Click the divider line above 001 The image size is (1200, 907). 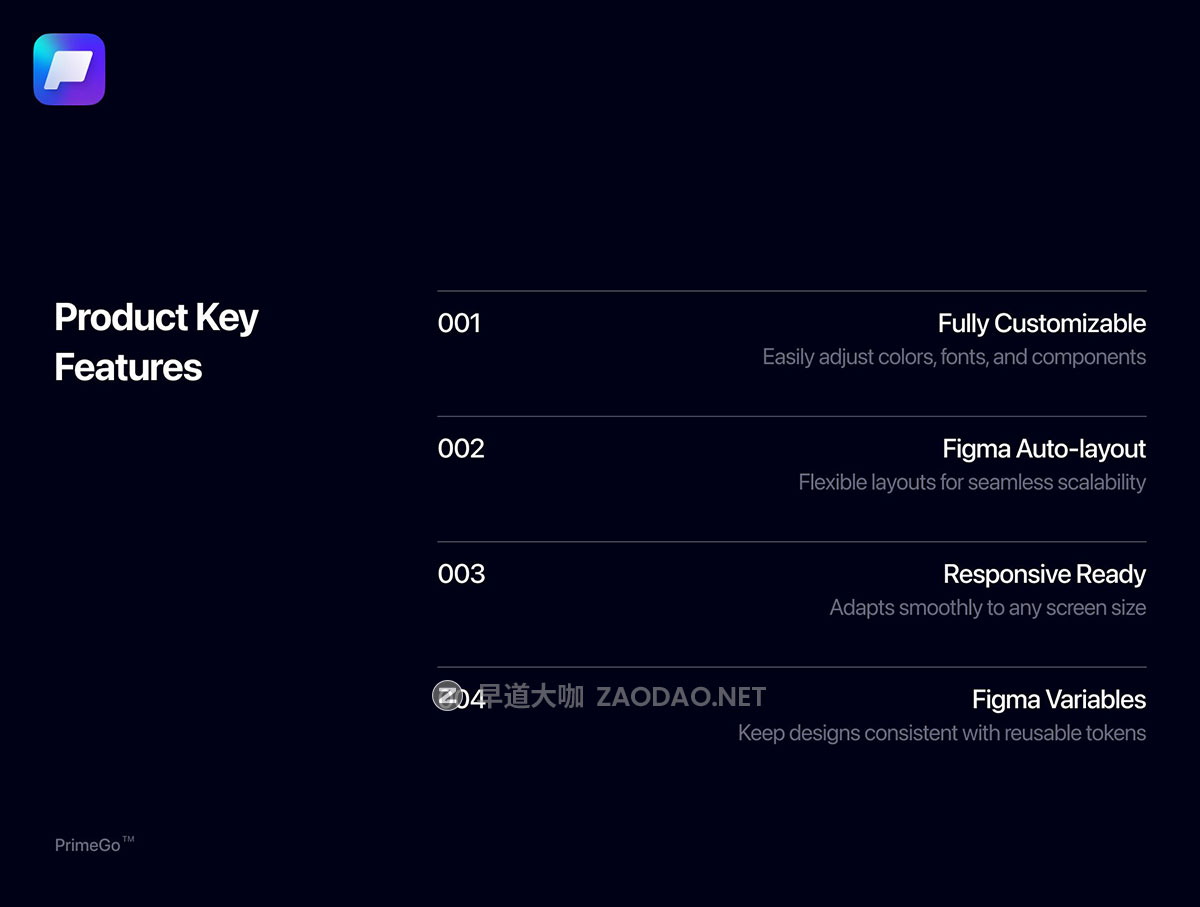tap(792, 291)
